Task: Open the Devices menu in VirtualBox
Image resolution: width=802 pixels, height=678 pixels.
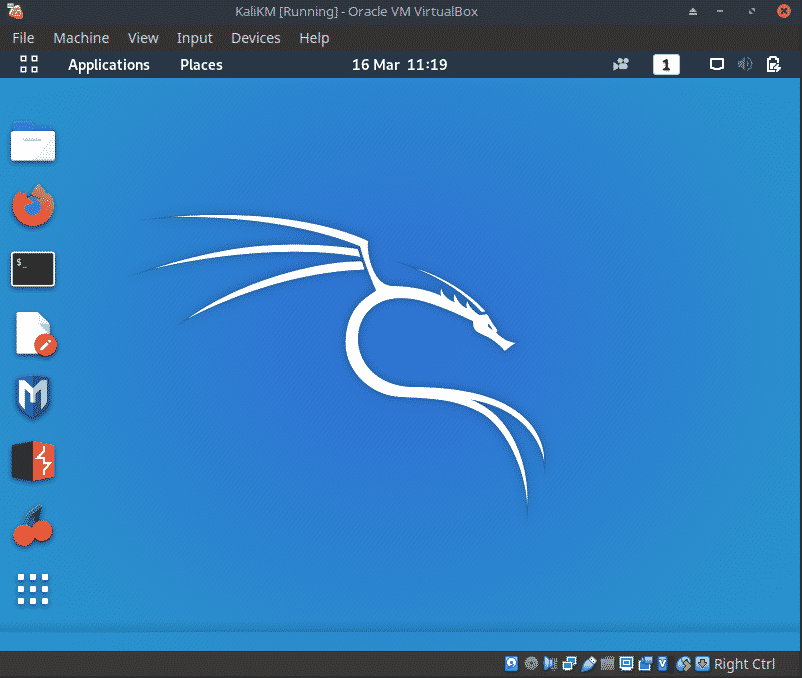Action: pyautogui.click(x=255, y=38)
